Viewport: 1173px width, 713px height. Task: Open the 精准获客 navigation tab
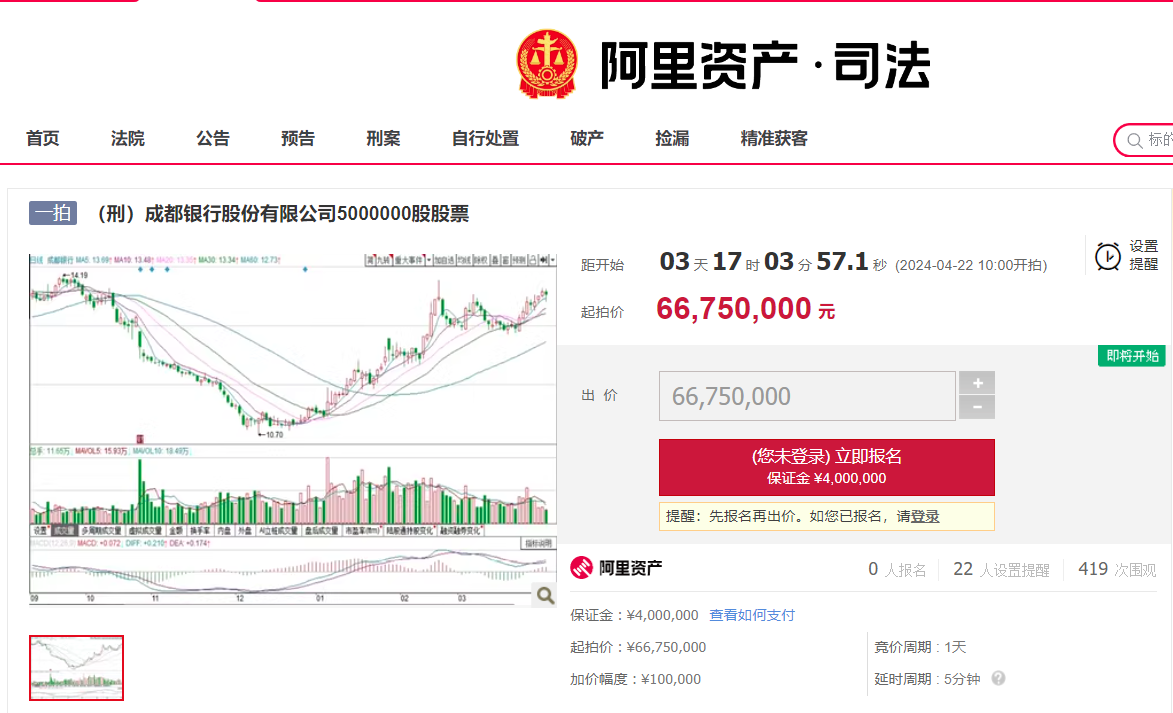(774, 138)
